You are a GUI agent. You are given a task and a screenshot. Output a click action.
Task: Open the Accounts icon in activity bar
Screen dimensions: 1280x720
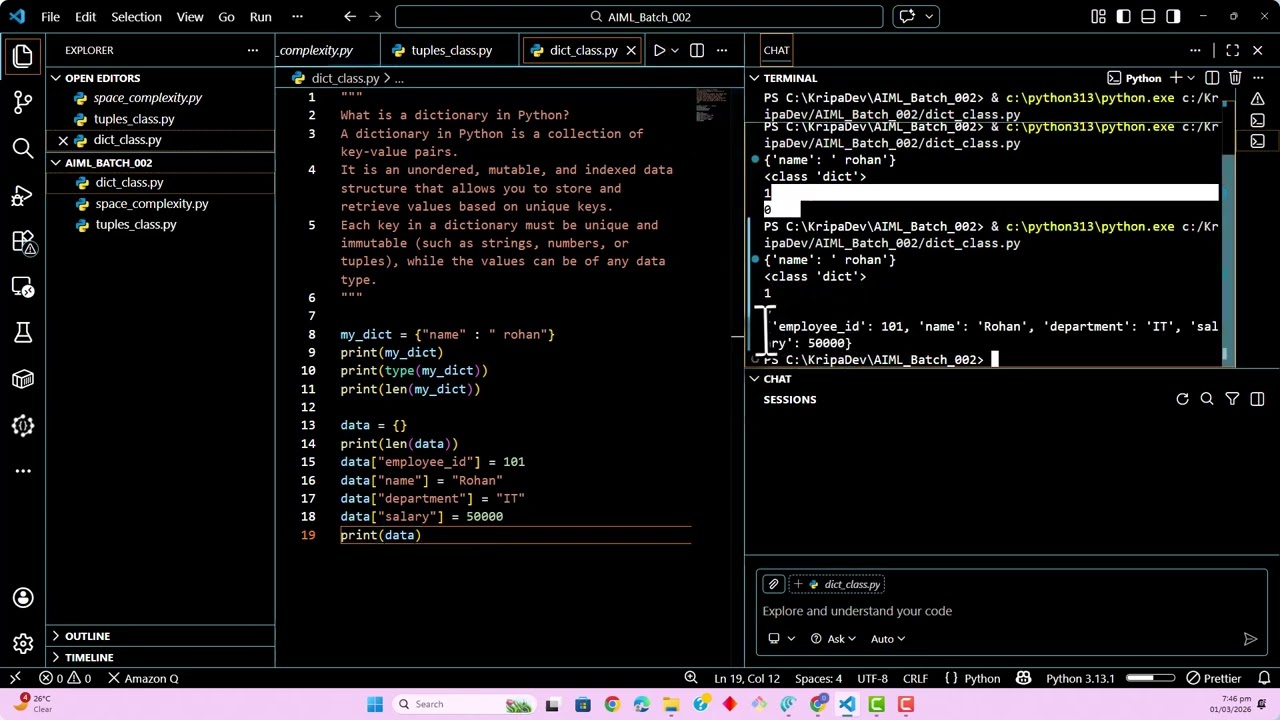pyautogui.click(x=23, y=598)
